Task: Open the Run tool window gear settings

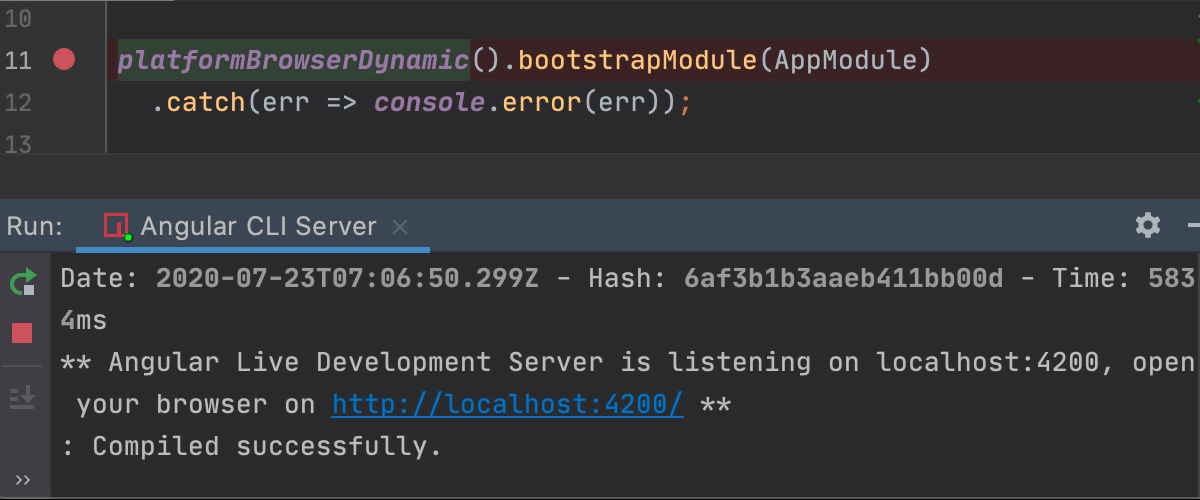Action: 1148,225
